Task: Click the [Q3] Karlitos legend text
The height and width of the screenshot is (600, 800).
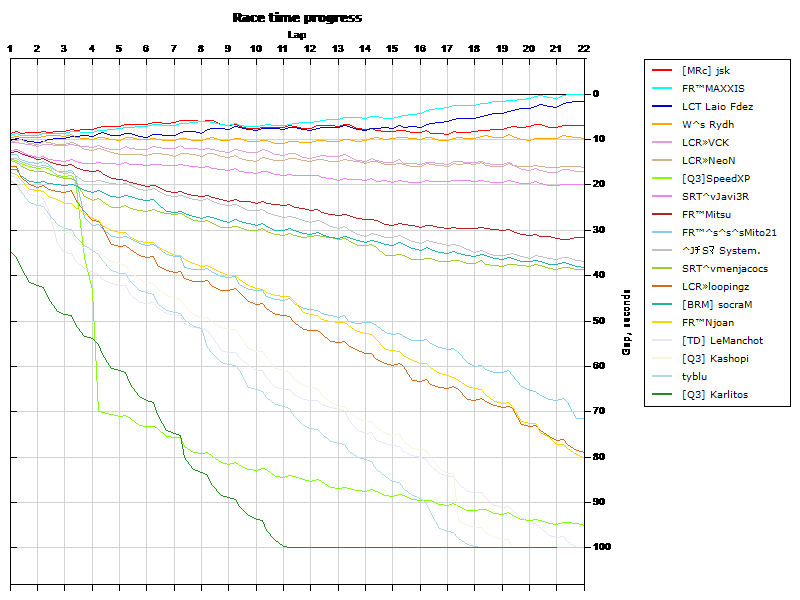Action: coord(714,394)
